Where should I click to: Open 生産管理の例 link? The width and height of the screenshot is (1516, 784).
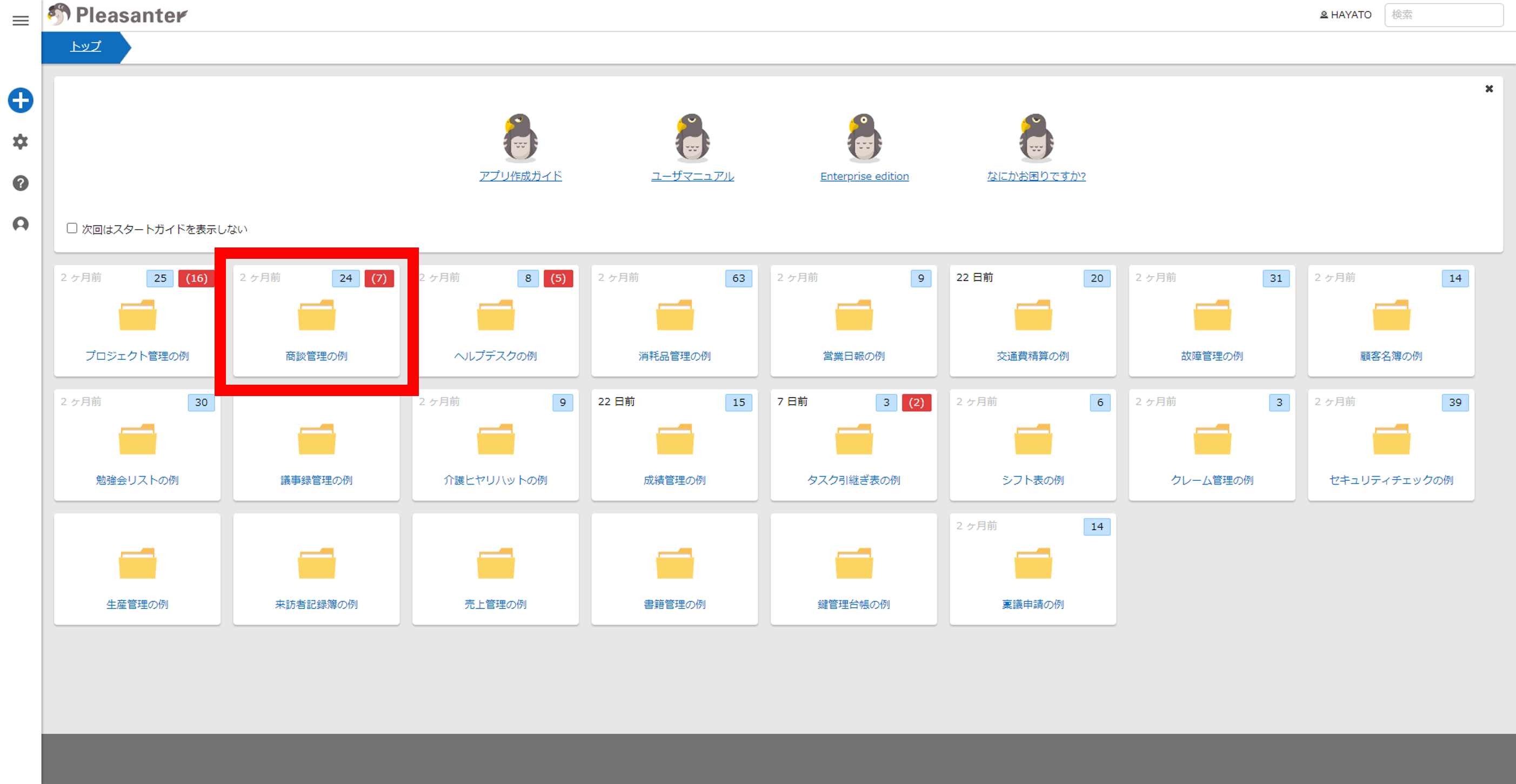coord(137,604)
